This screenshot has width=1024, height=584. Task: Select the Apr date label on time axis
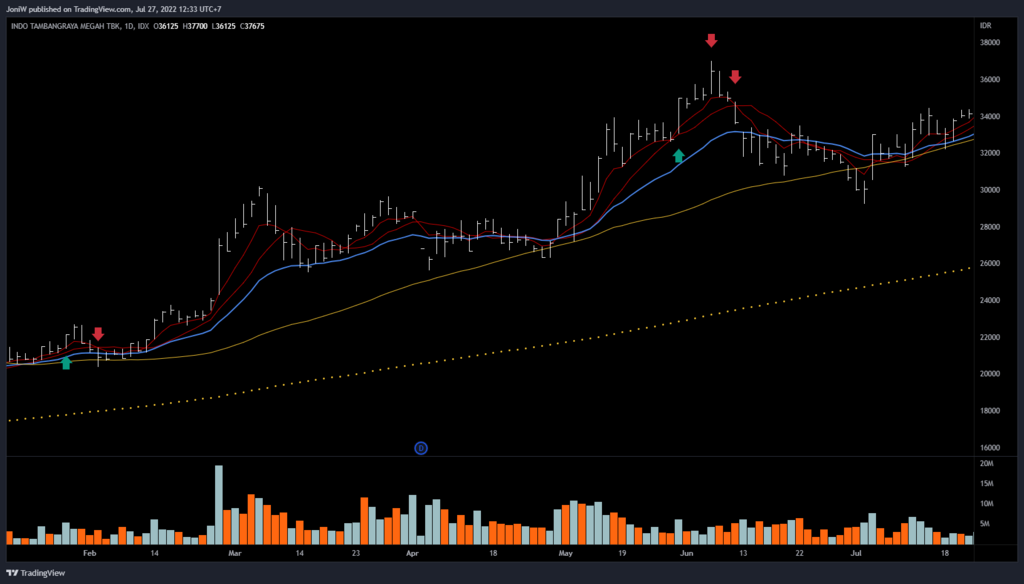click(411, 552)
